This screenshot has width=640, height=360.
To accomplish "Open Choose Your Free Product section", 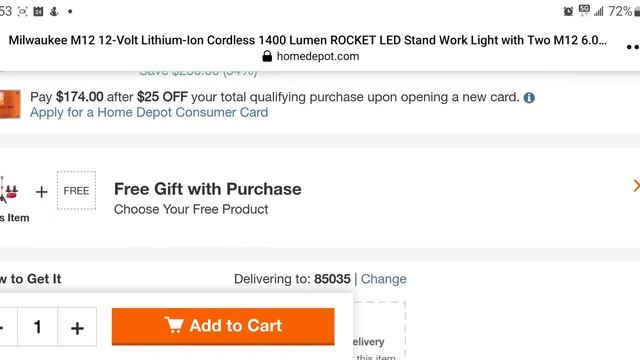I will 191,209.
